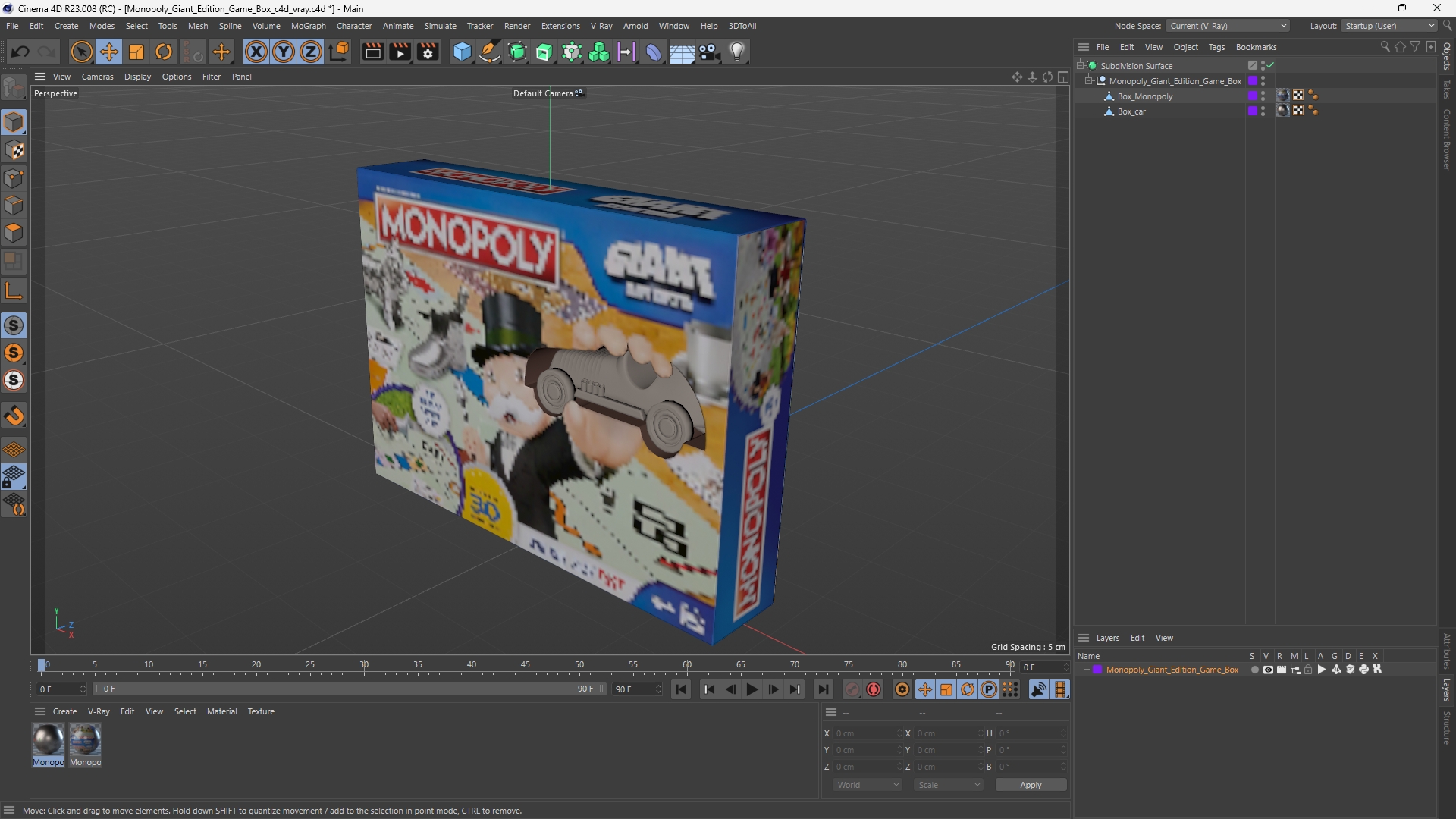Select the Rotate tool
The height and width of the screenshot is (819, 1456).
[x=164, y=52]
